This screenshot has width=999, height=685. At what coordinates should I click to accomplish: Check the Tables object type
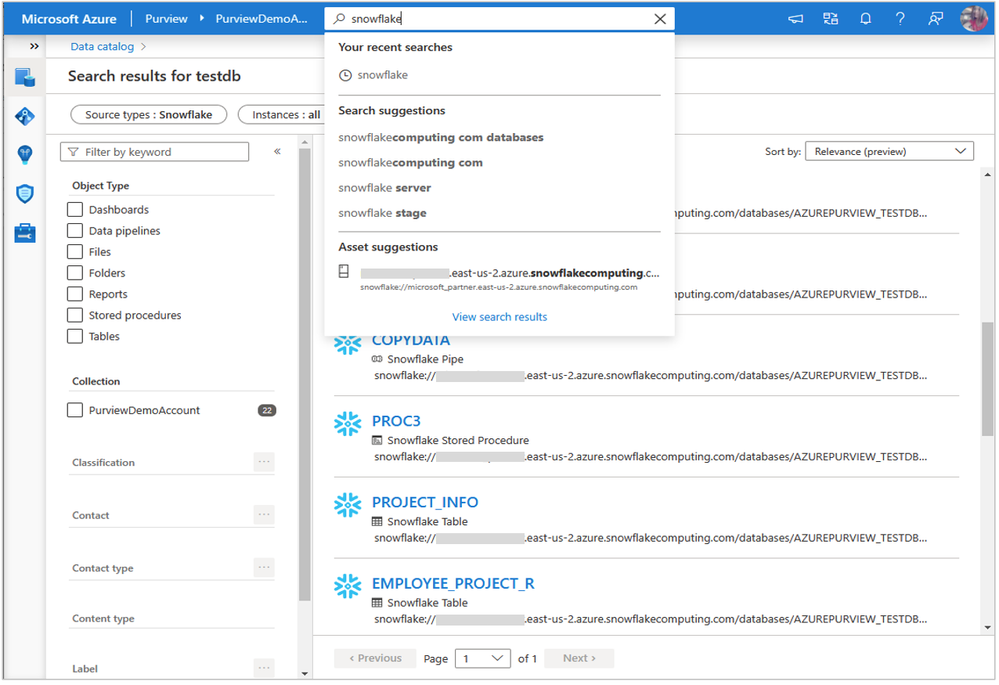point(75,336)
